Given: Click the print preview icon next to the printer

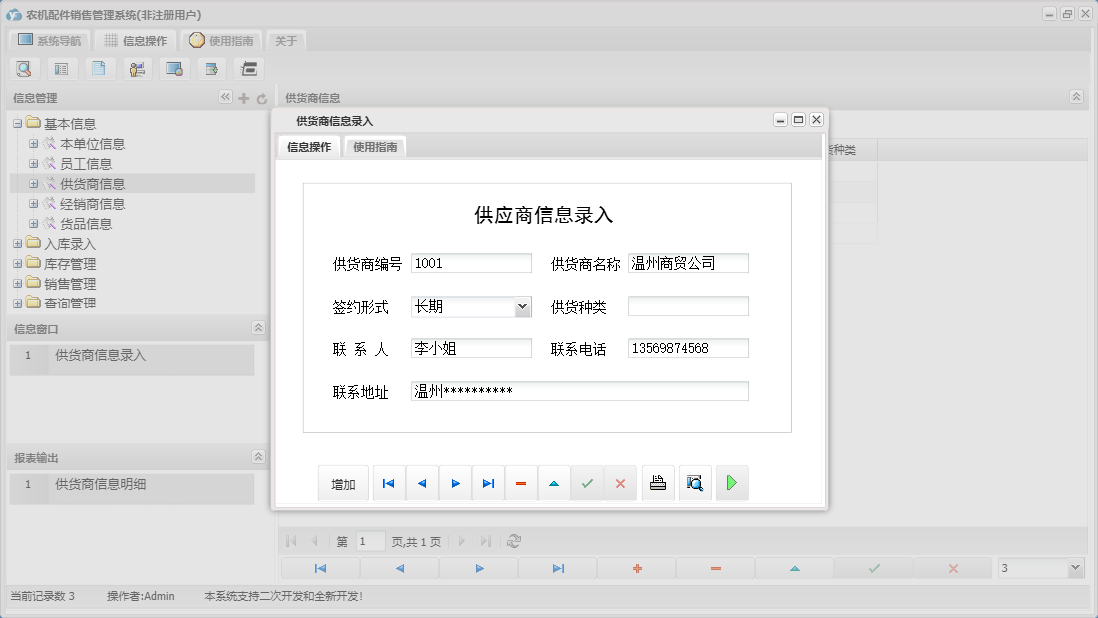Looking at the screenshot, I should coord(694,483).
